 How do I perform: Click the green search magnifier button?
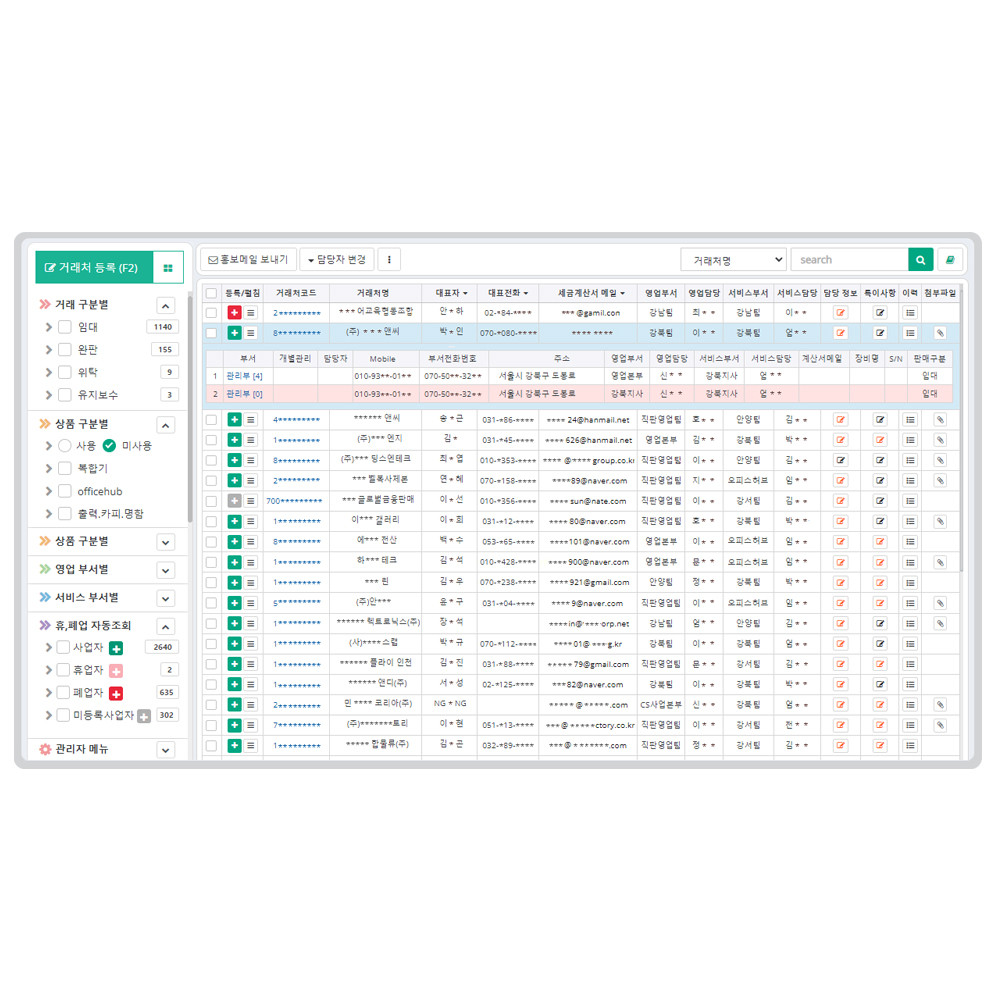(920, 260)
